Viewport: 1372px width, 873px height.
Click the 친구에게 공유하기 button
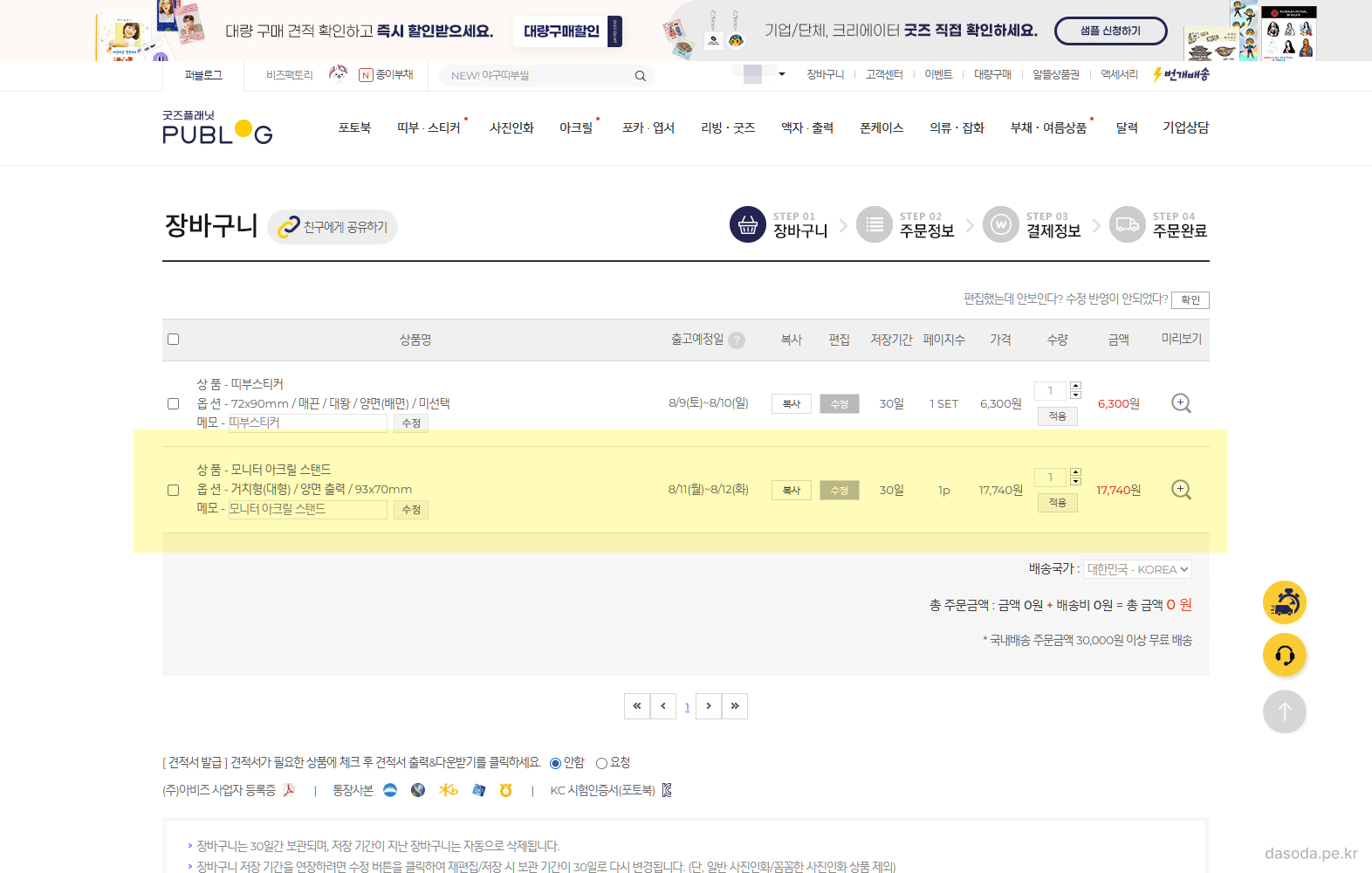[x=333, y=227]
